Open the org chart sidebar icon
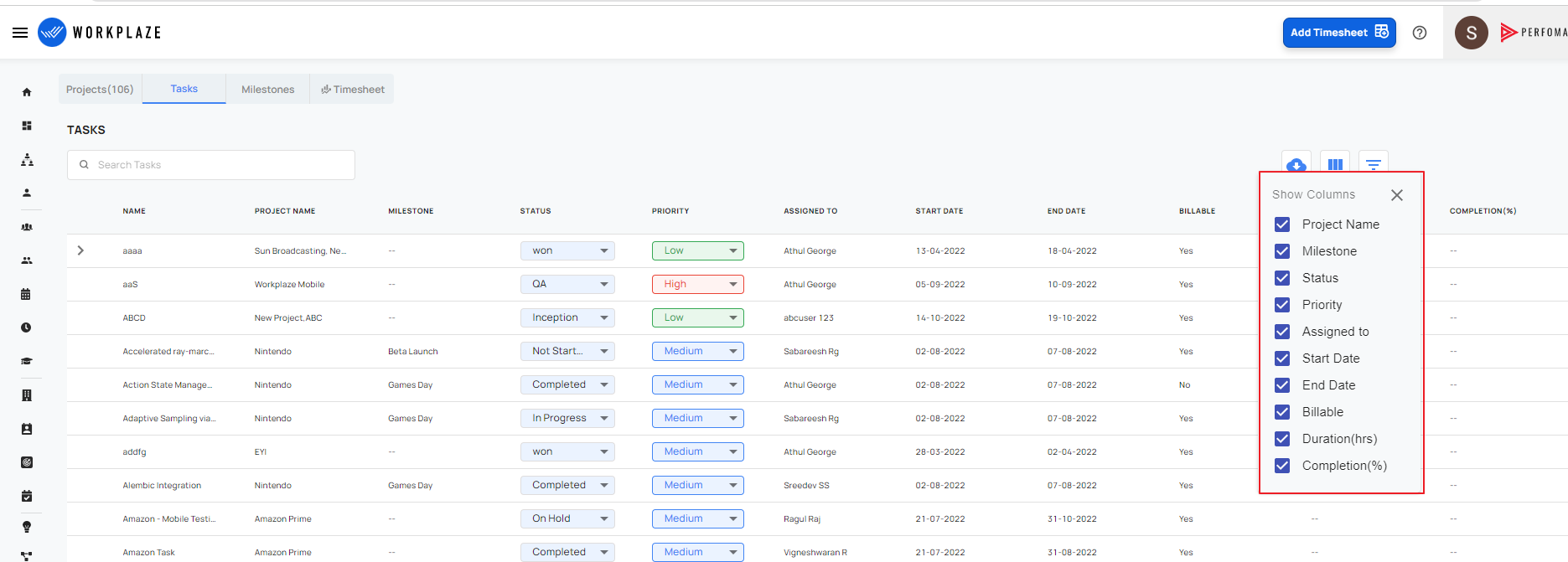The width and height of the screenshot is (1568, 562). coord(27,159)
